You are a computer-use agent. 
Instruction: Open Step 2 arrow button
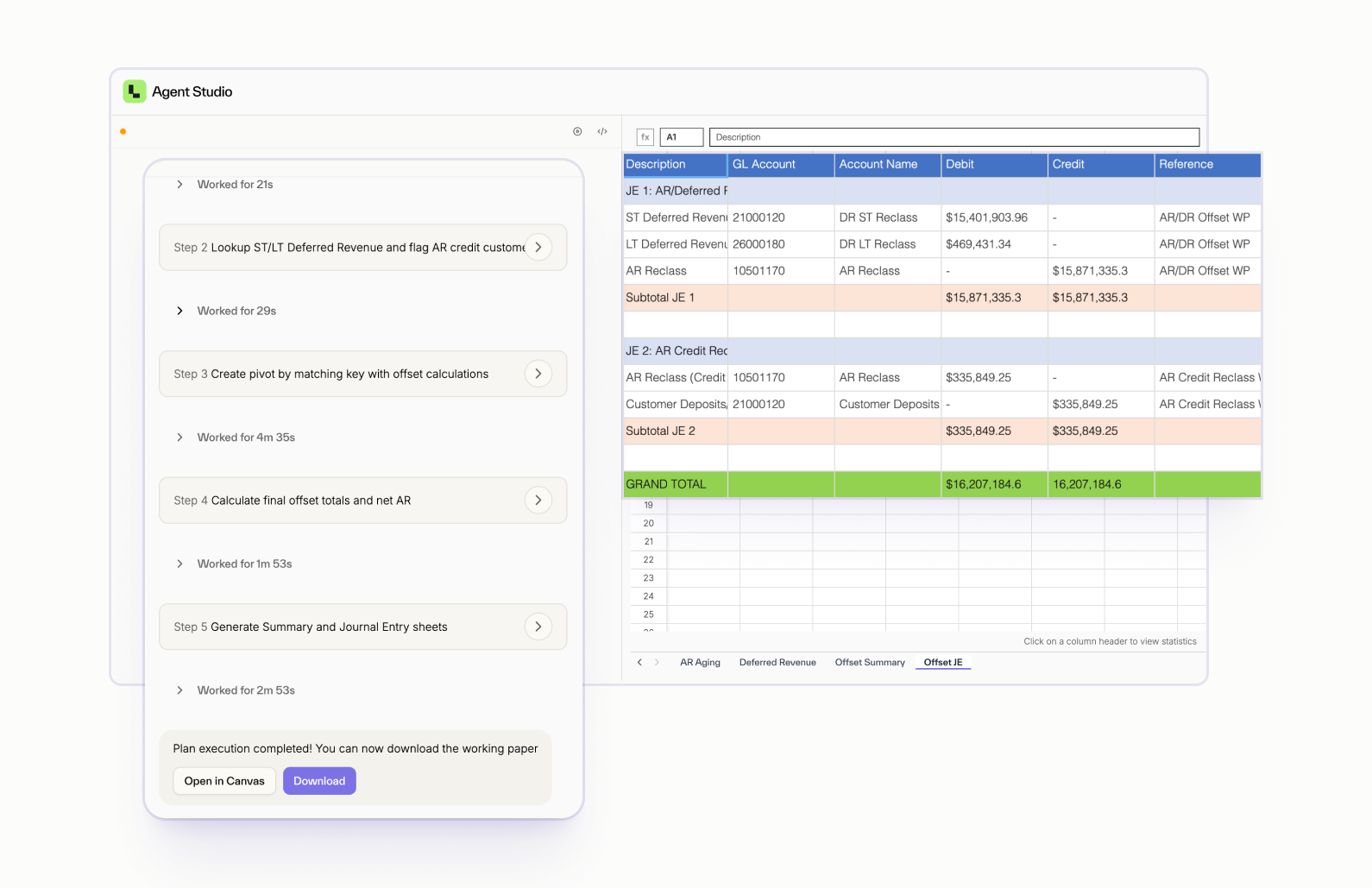click(x=538, y=247)
